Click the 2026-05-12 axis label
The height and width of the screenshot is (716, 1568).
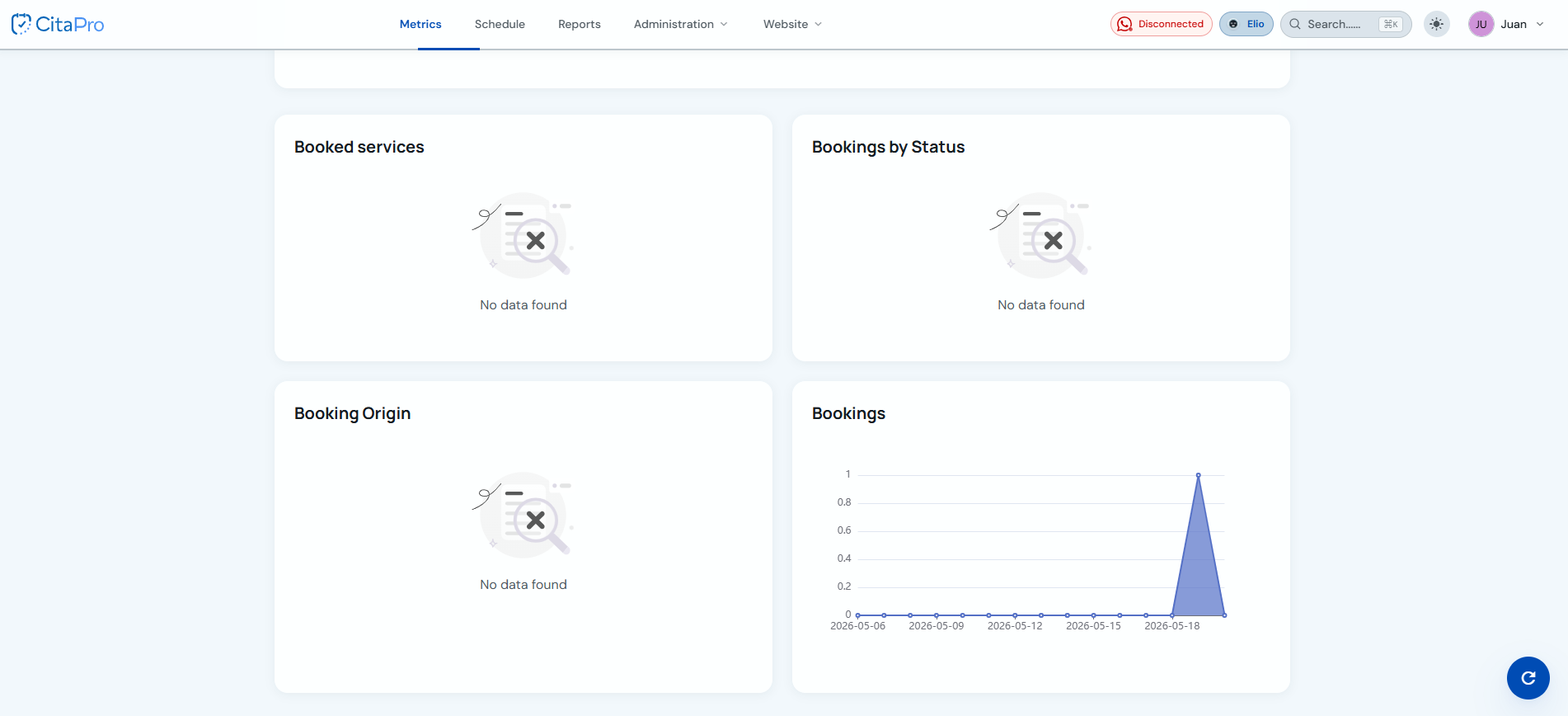pyautogui.click(x=1015, y=626)
